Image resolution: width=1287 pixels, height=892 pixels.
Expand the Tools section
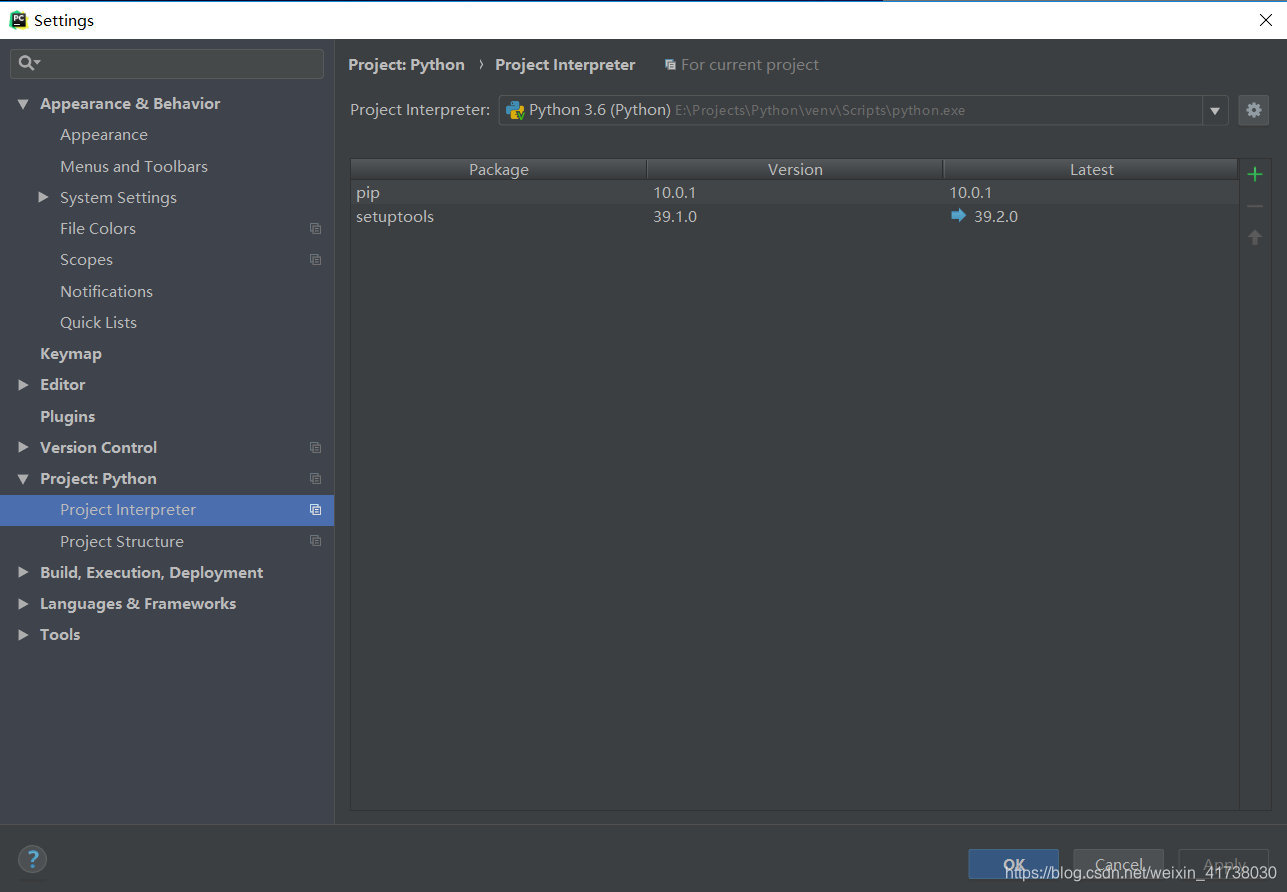[23, 635]
